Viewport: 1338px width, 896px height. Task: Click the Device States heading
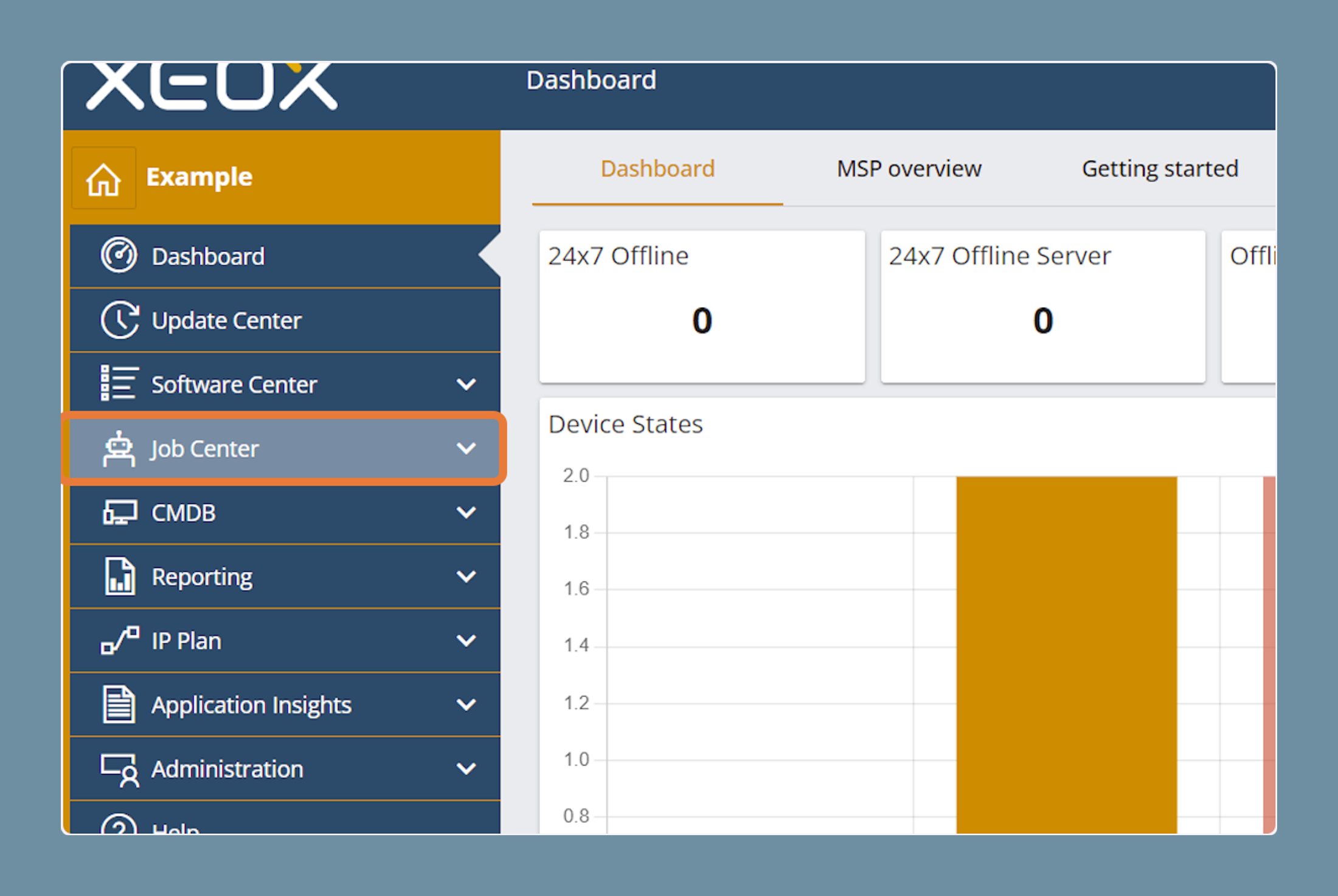[625, 424]
